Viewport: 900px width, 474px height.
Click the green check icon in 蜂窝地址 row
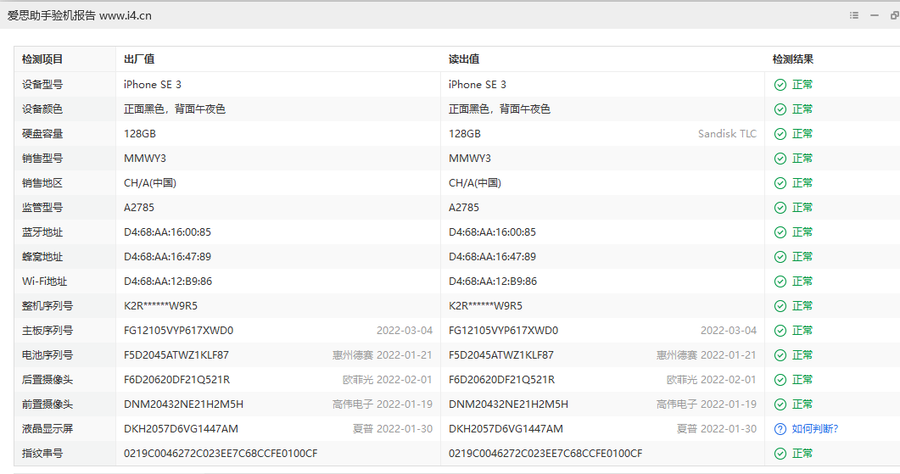(780, 257)
